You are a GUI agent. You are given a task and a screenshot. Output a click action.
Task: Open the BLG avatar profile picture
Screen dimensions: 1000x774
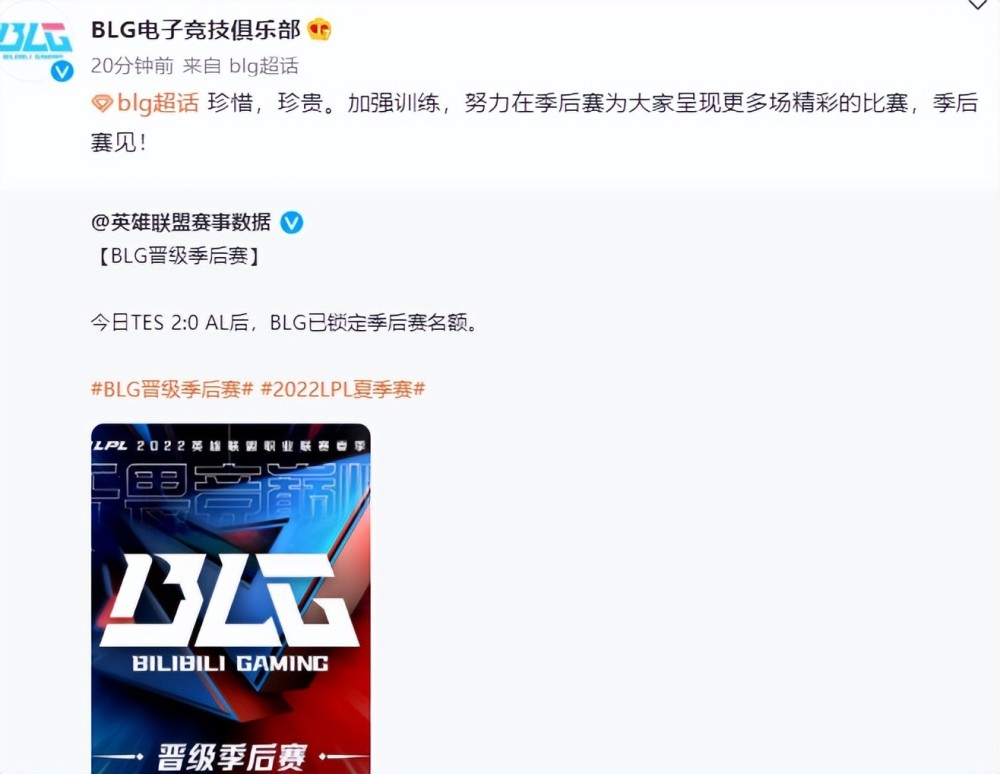(35, 41)
